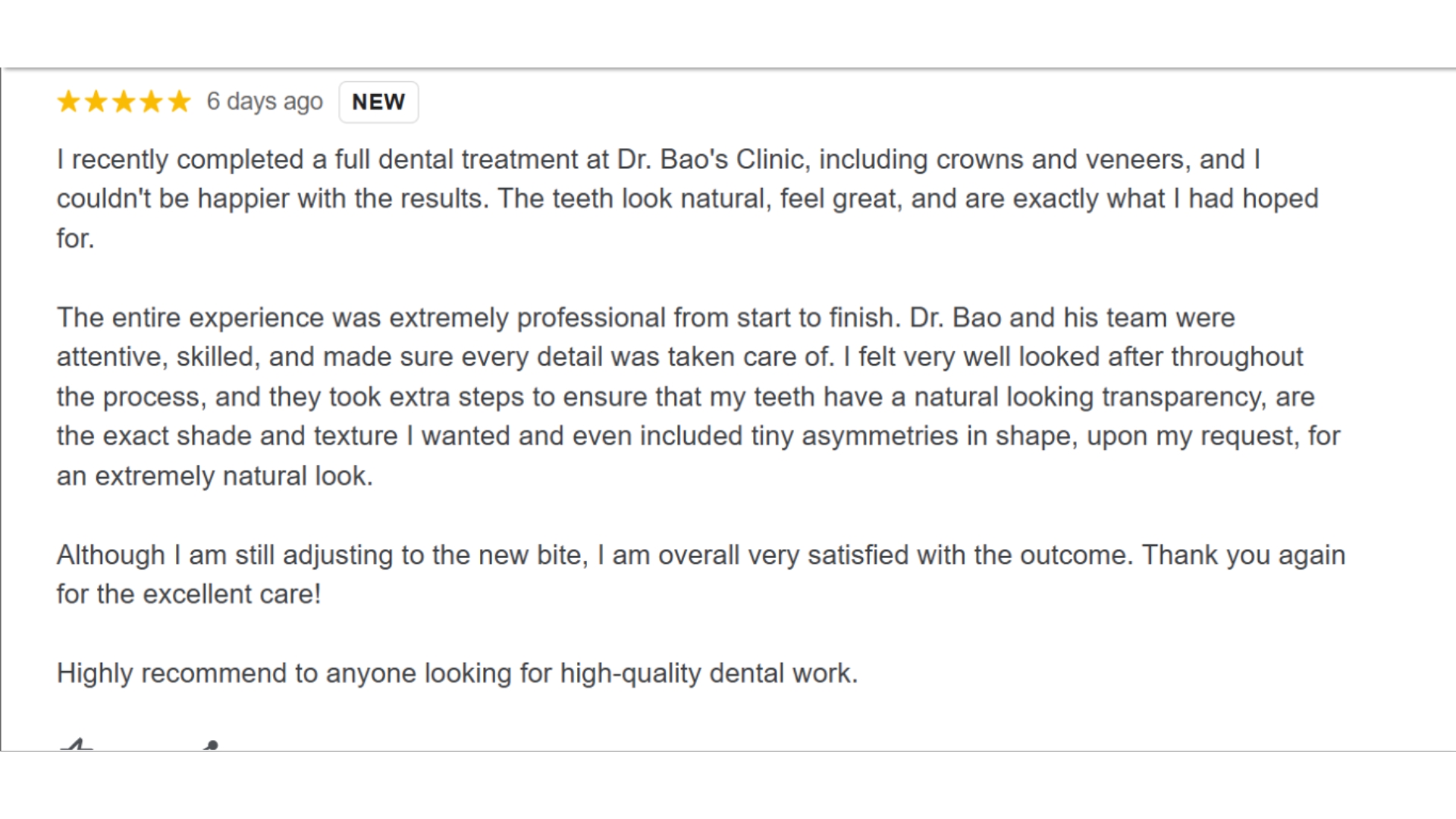Viewport: 1456px width, 819px height.
Task: Click the fifth and last rating star
Action: (x=179, y=102)
